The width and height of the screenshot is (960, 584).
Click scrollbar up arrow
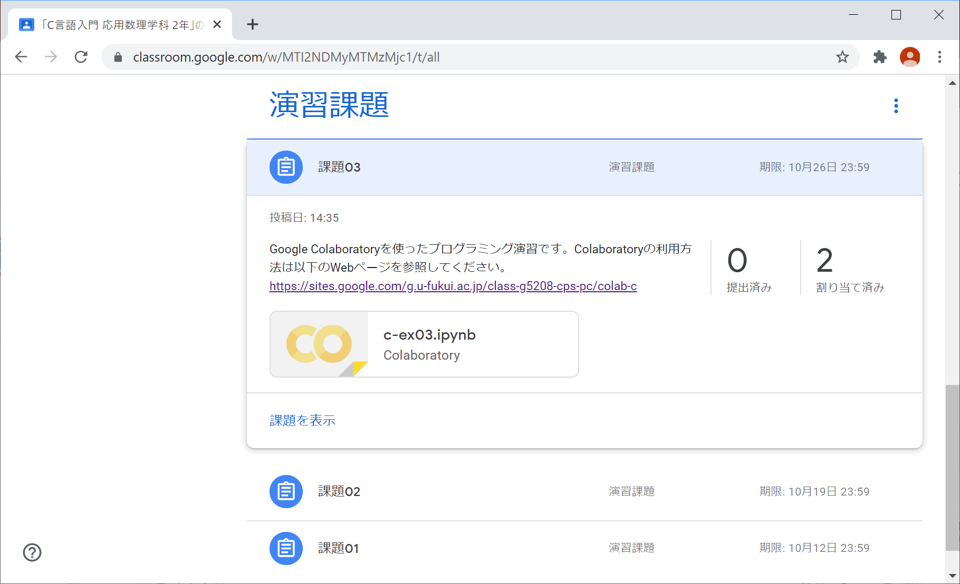click(952, 83)
